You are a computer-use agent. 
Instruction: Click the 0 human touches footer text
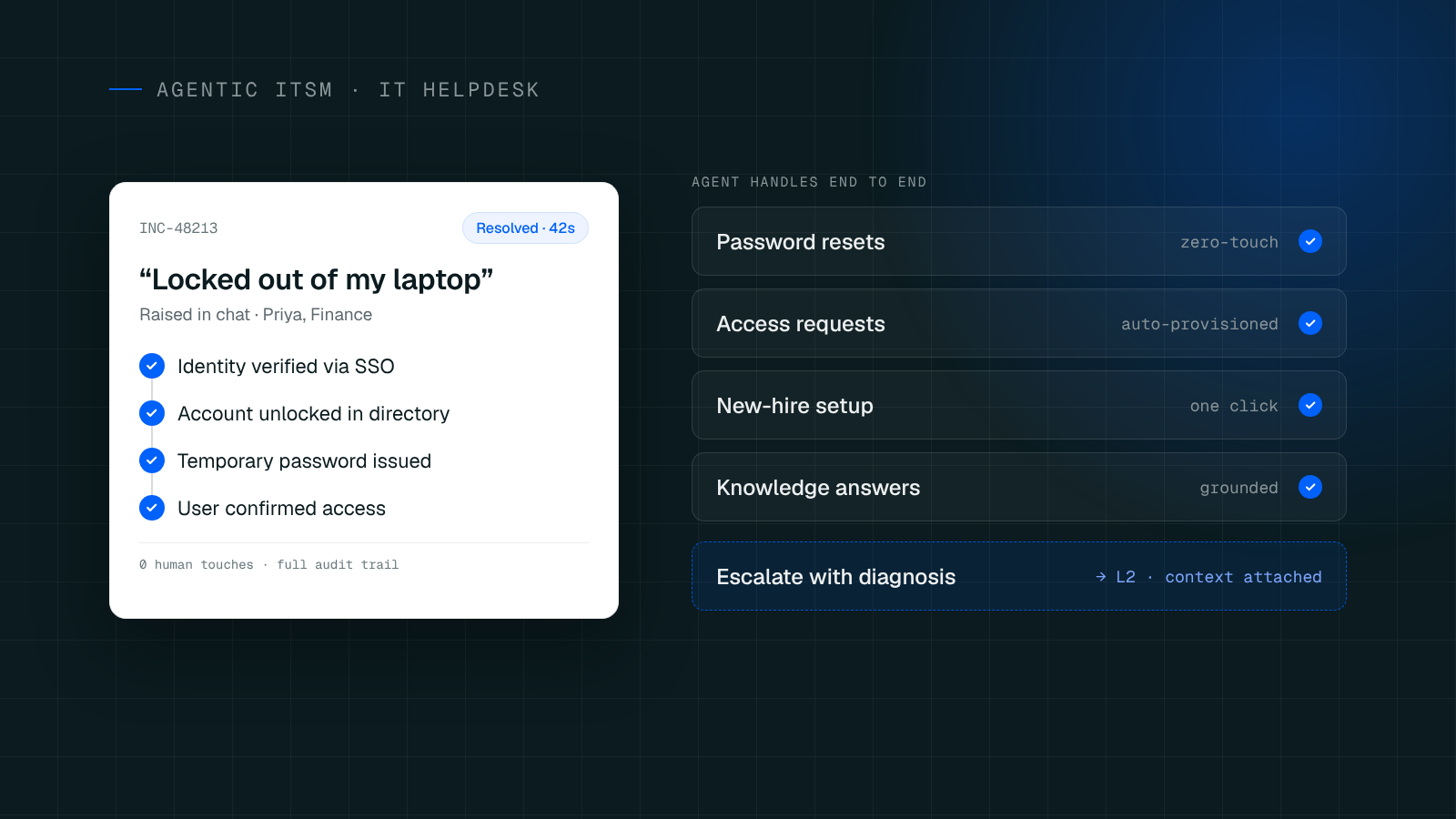[197, 565]
